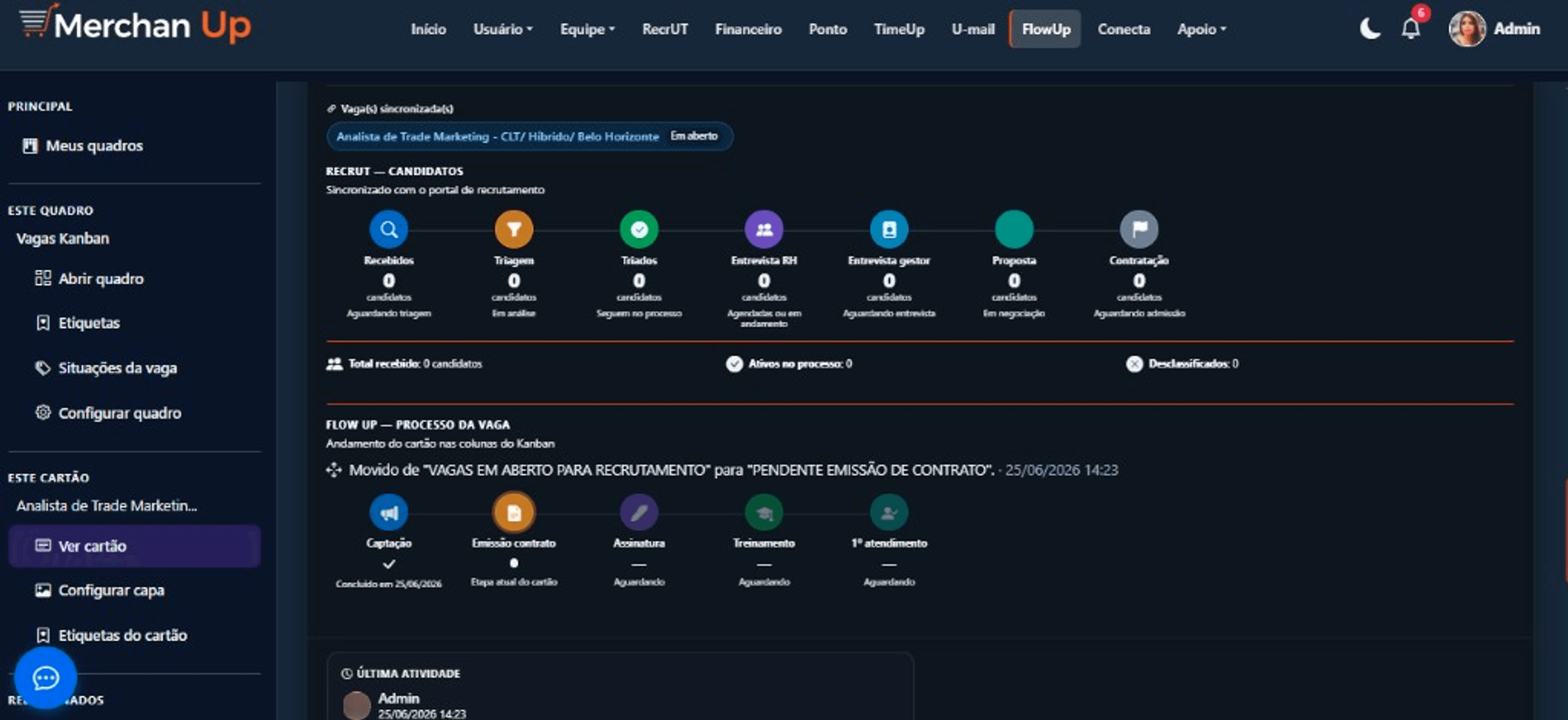The height and width of the screenshot is (720, 1568).
Task: Click the Contratação flag stage icon
Action: (x=1140, y=230)
